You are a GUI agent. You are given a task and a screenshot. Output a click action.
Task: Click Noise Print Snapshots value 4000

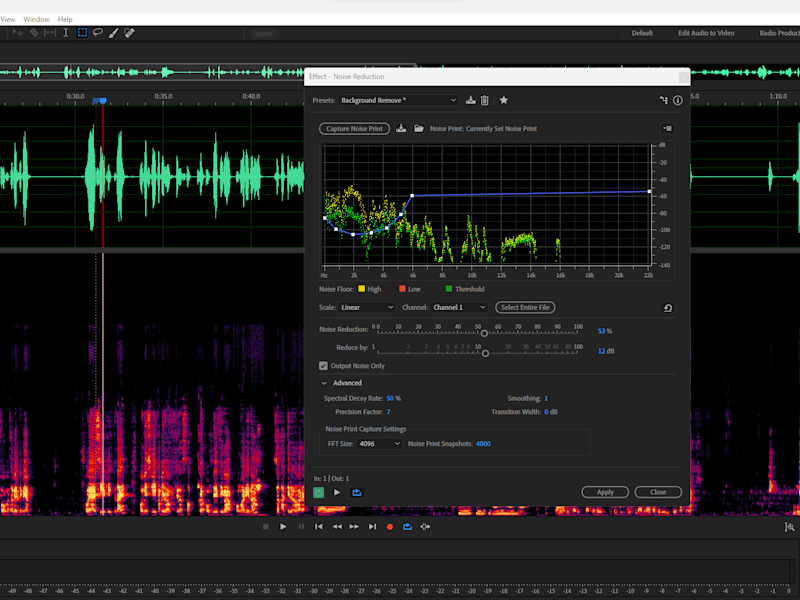[483, 444]
